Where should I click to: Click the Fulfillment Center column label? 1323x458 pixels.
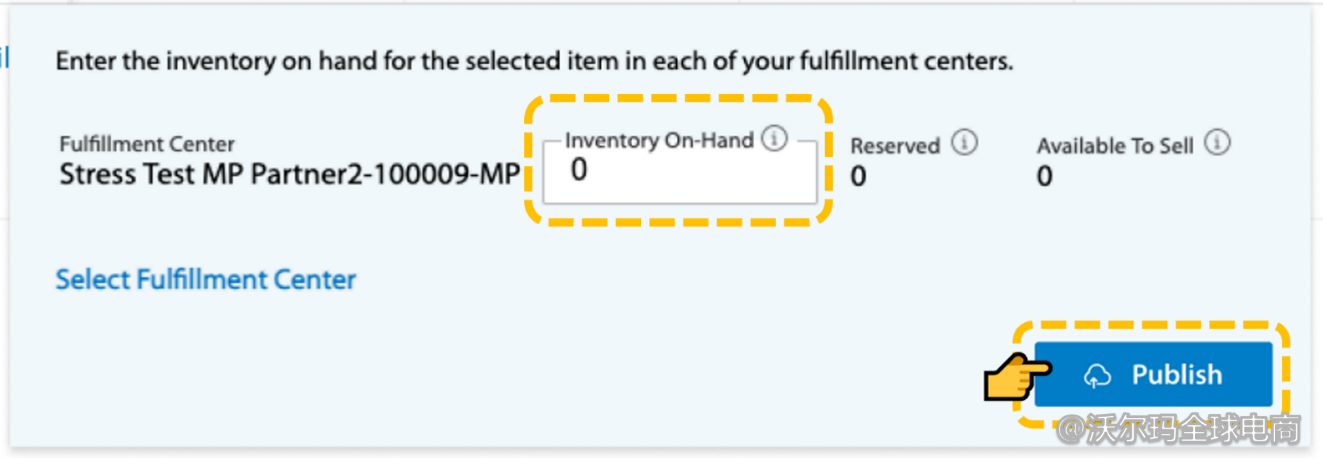[x=147, y=145]
